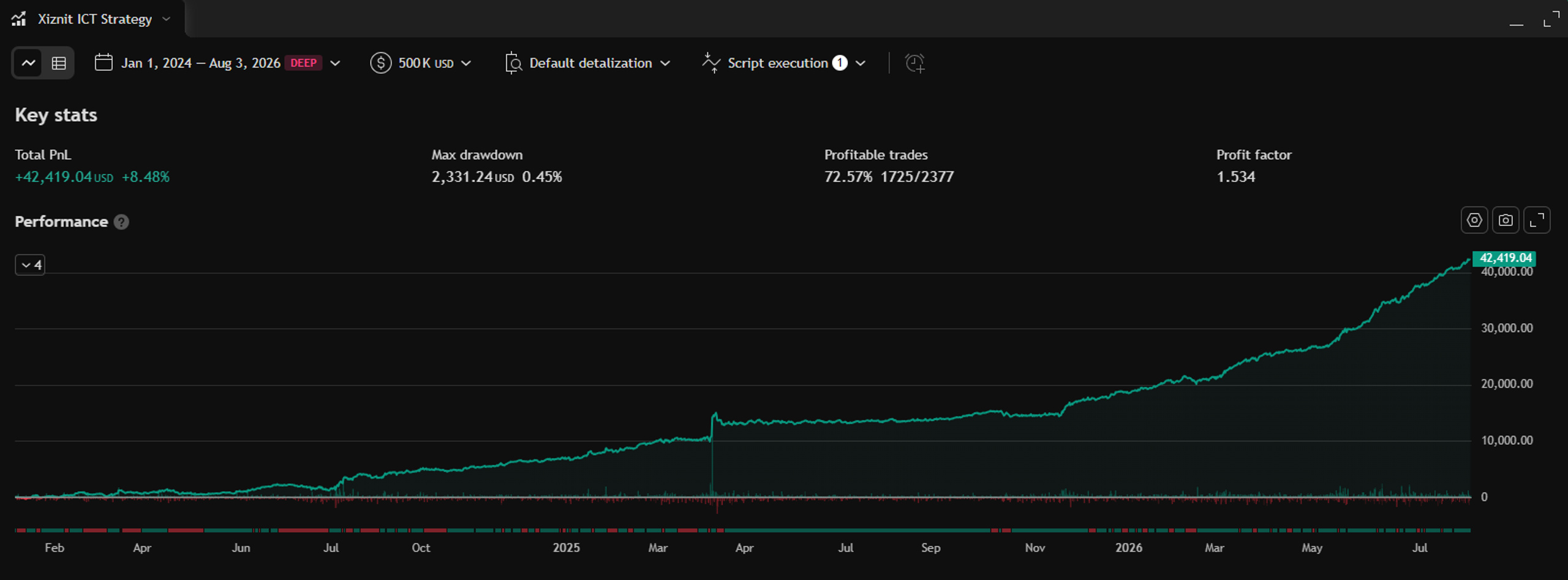The width and height of the screenshot is (1568, 580).
Task: Click the Key stats heading
Action: click(x=56, y=115)
